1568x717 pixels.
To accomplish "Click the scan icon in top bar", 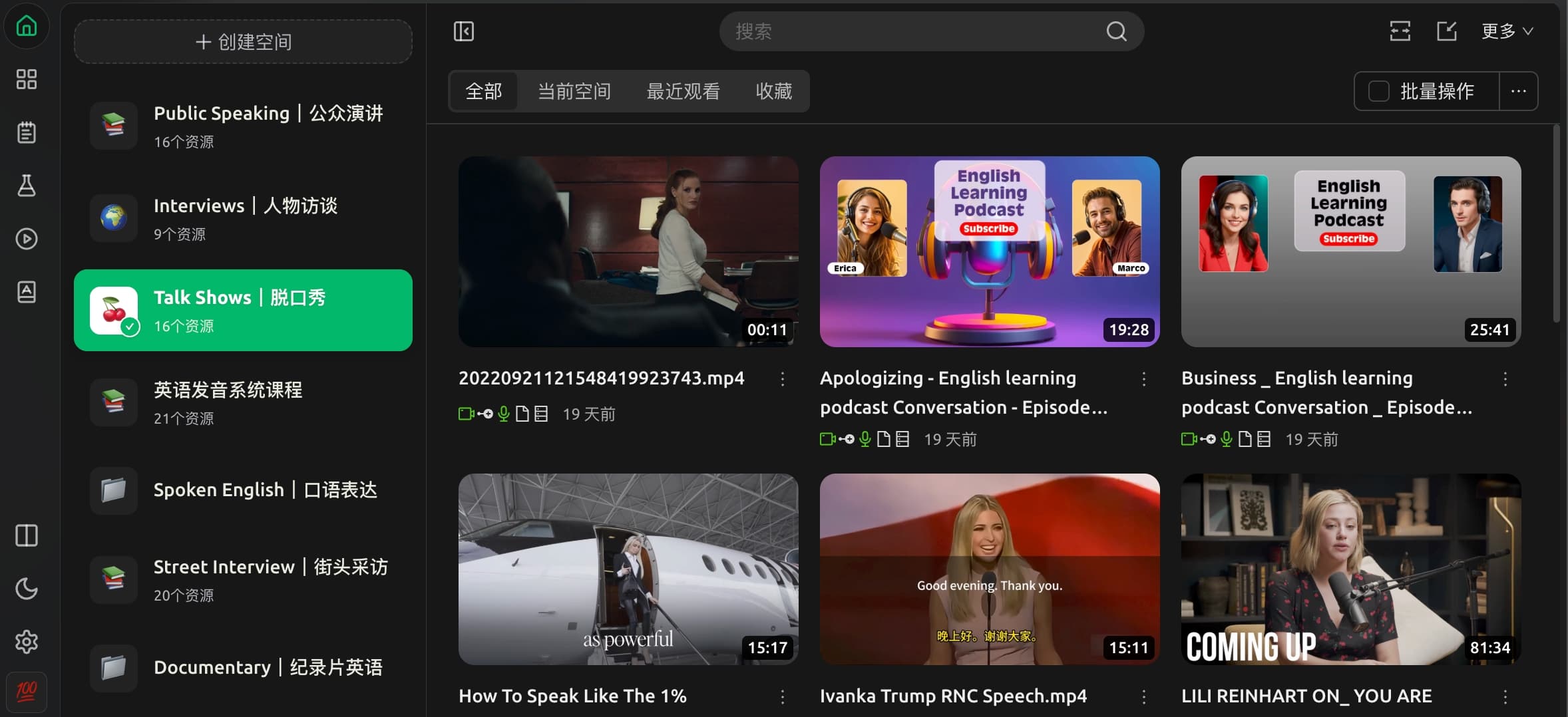I will [1400, 31].
